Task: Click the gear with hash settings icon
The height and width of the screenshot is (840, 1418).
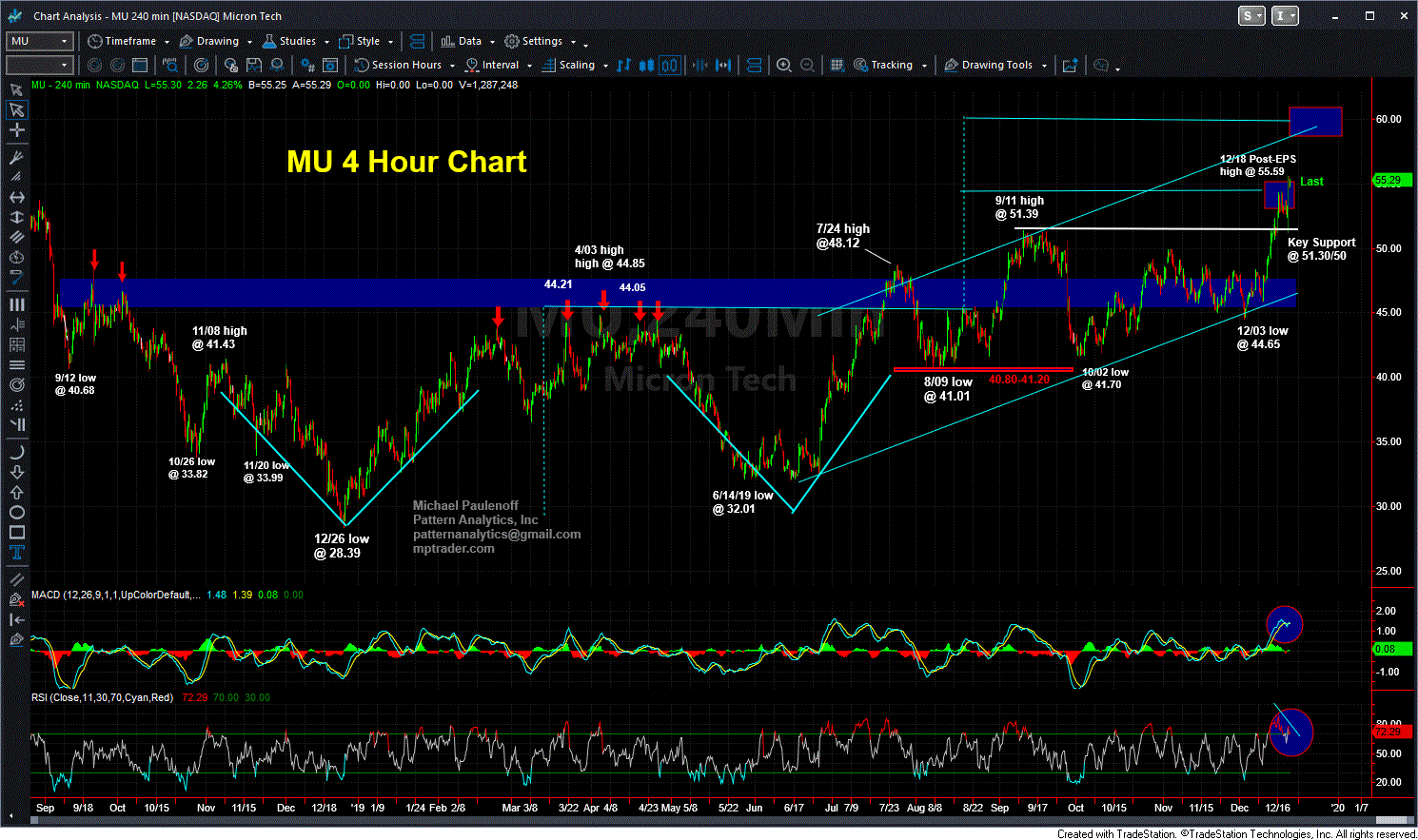Action: [x=307, y=65]
